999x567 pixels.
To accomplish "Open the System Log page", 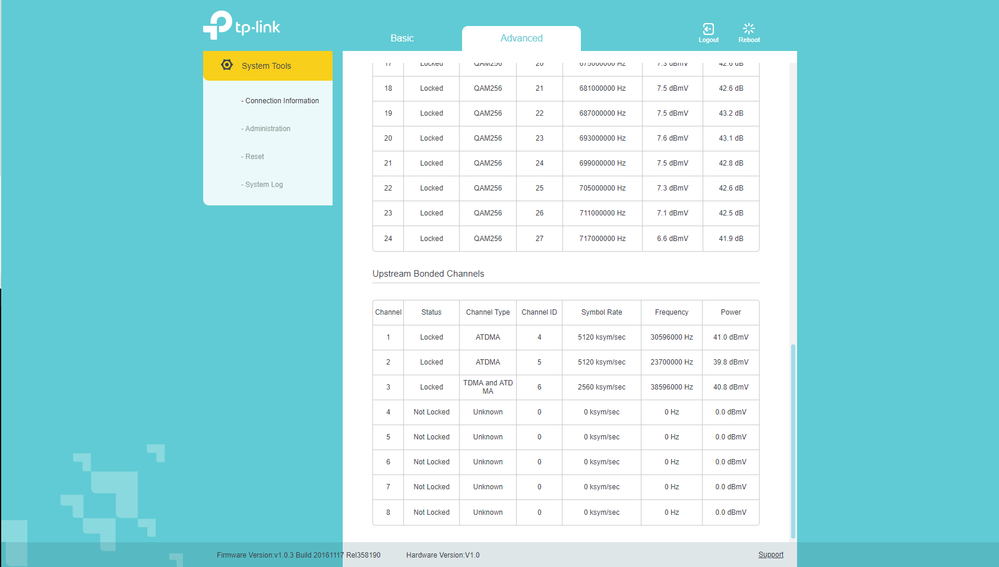I will coord(264,185).
